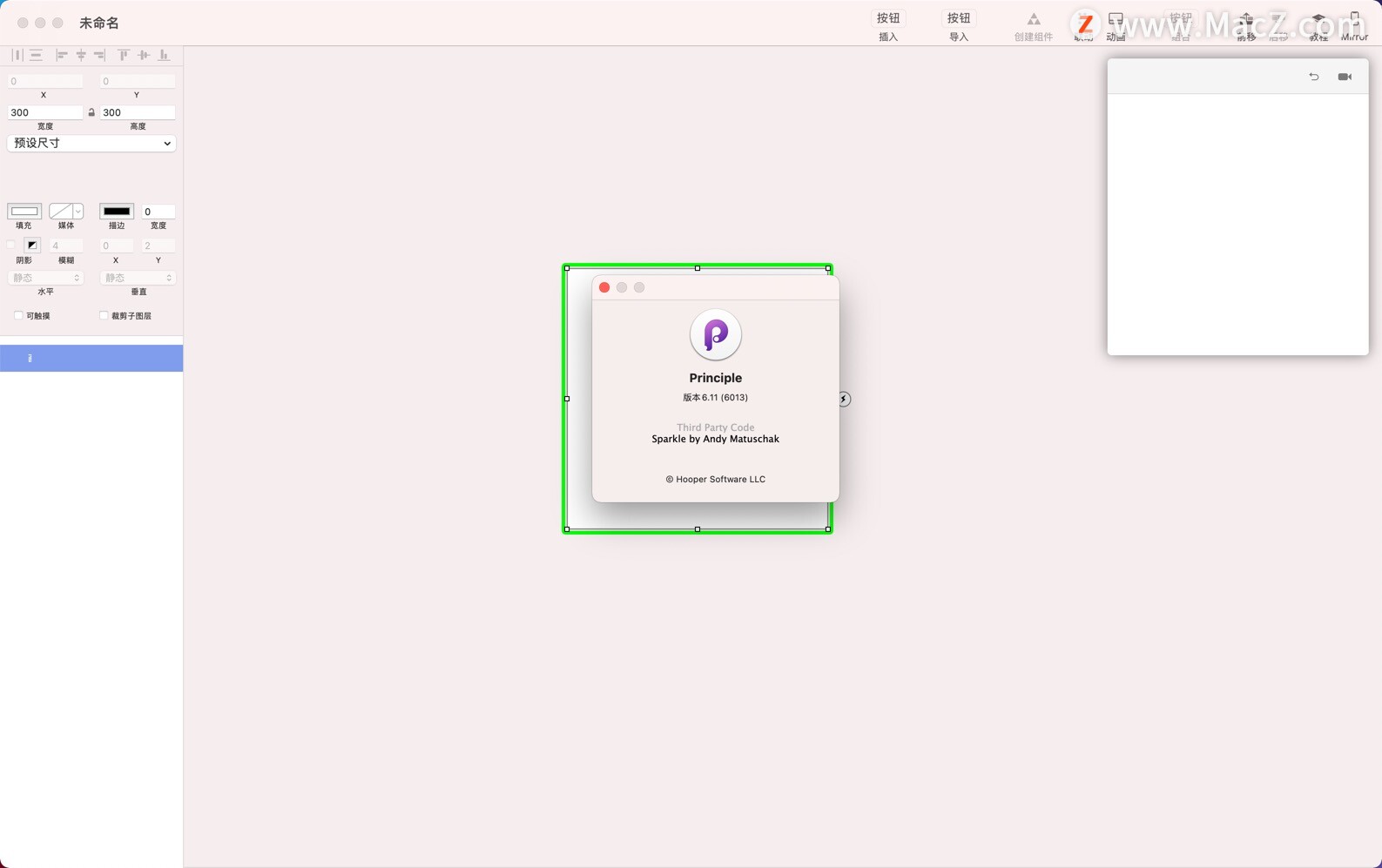
Task: Click the top-left selection handle of the artboard
Action: pyautogui.click(x=567, y=268)
